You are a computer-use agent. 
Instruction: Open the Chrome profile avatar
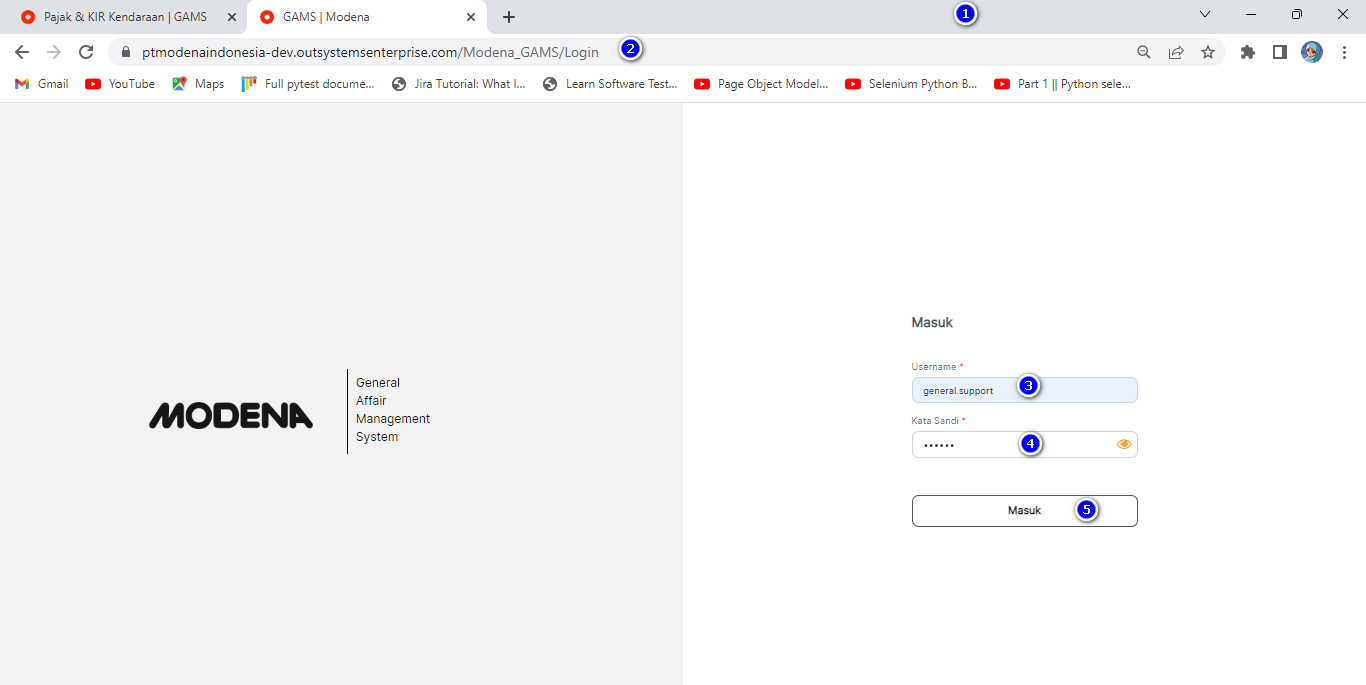click(x=1312, y=52)
